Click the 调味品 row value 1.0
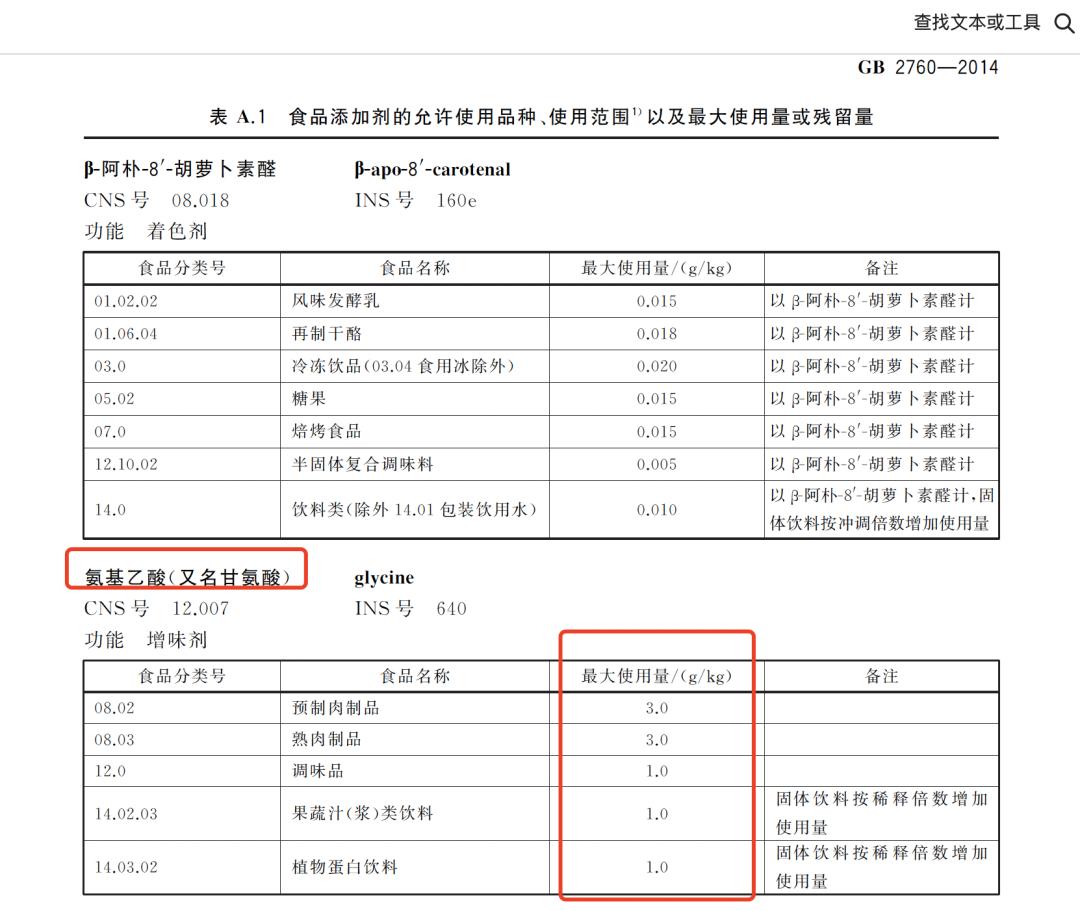 pos(656,771)
